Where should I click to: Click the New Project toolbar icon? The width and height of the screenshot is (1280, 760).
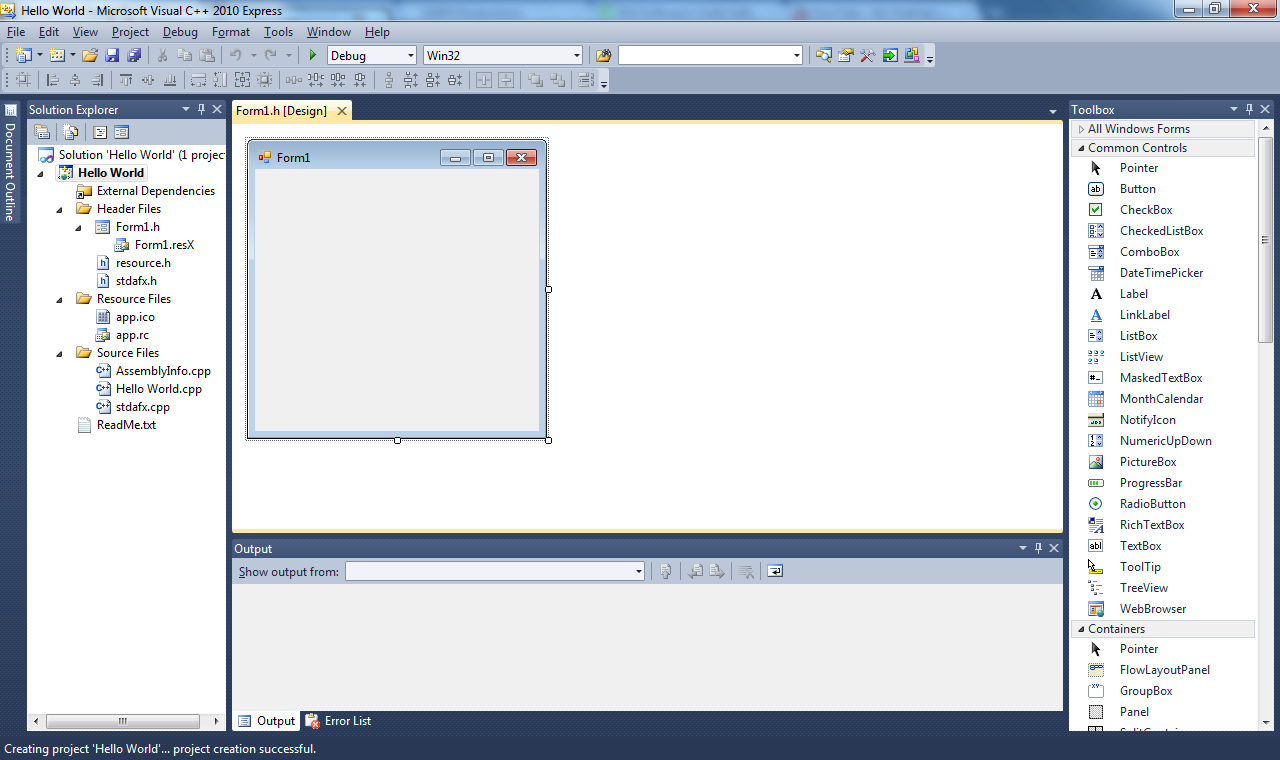[x=23, y=55]
